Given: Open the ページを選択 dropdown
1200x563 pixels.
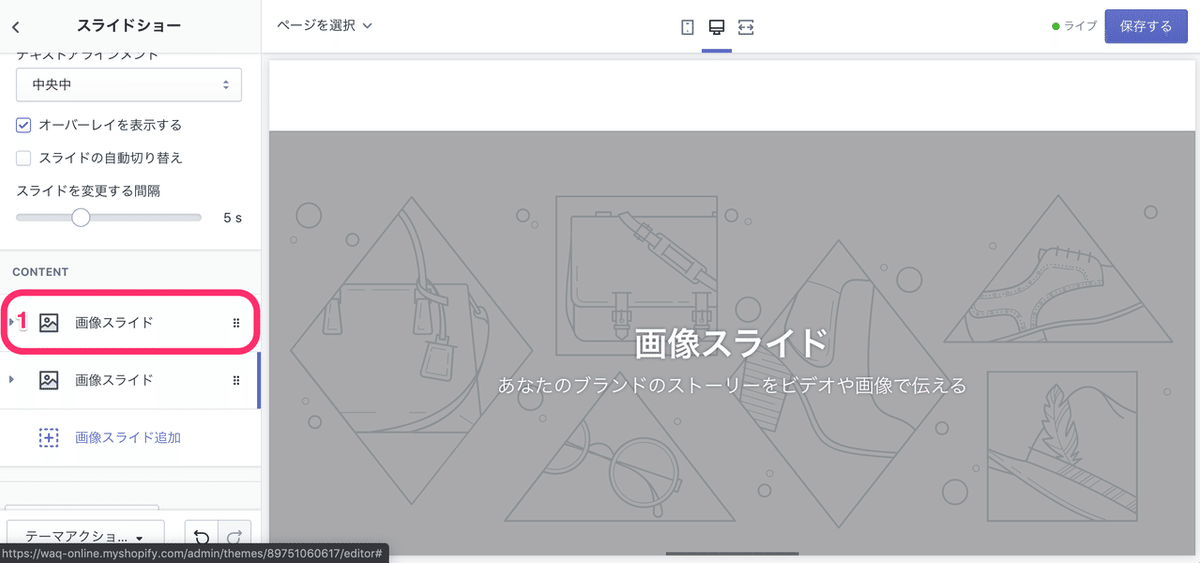Looking at the screenshot, I should 325,26.
